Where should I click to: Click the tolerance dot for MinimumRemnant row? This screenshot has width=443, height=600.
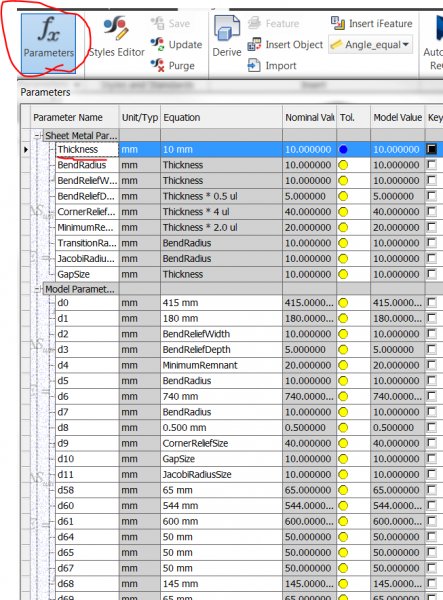coord(343,227)
